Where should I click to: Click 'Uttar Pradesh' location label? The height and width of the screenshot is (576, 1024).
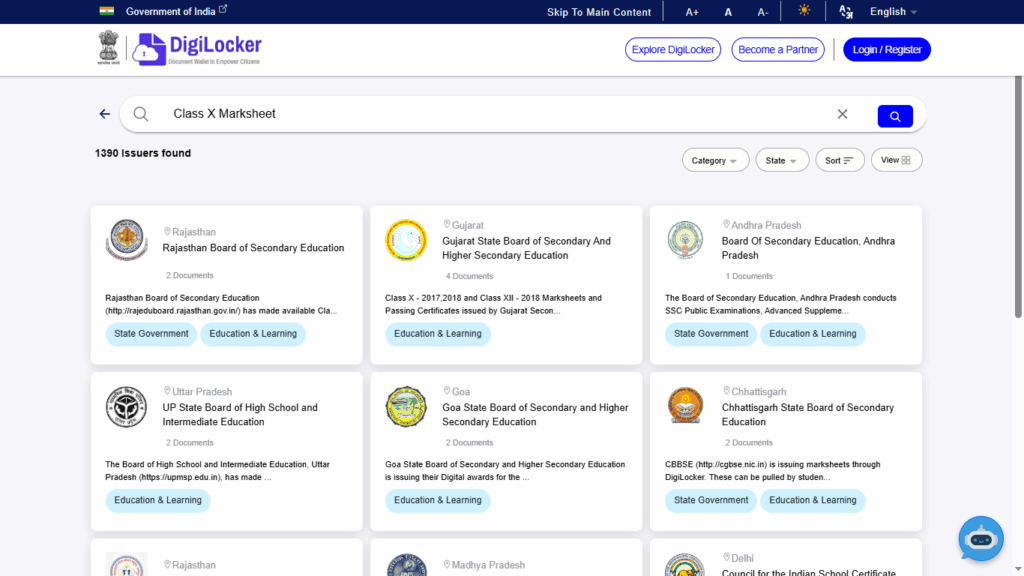coord(202,392)
